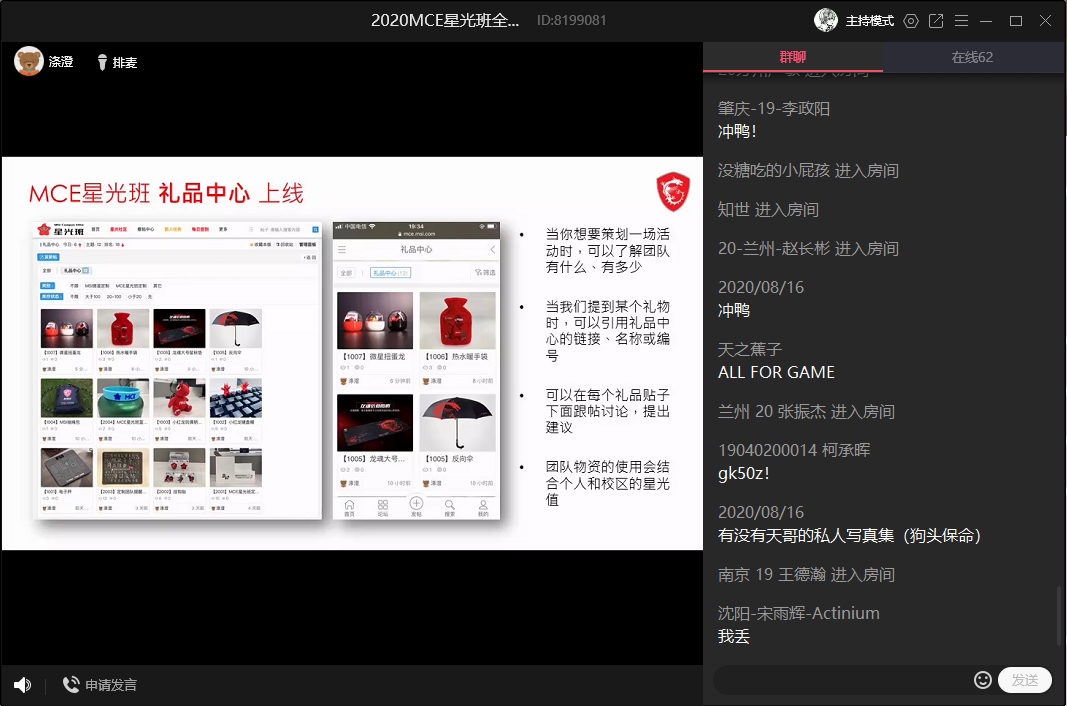Screen dimensions: 1067x706
Task: Click the bear avatar of 涤澄
Action: coord(29,61)
